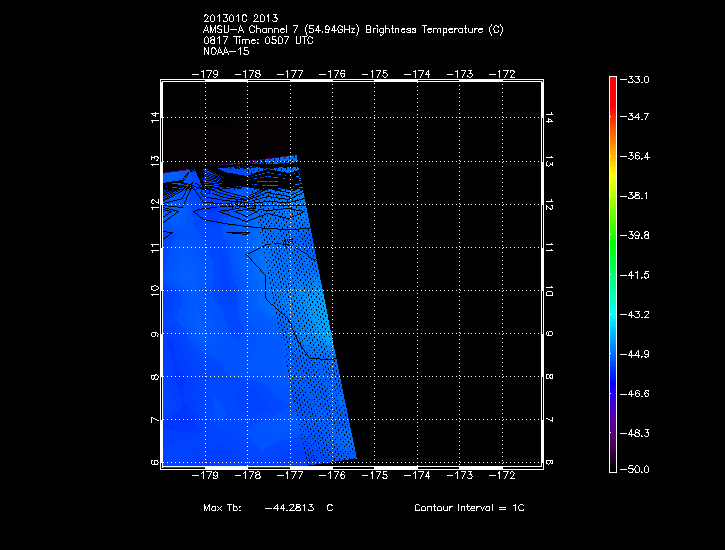Select the red top of the color bar

point(613,83)
